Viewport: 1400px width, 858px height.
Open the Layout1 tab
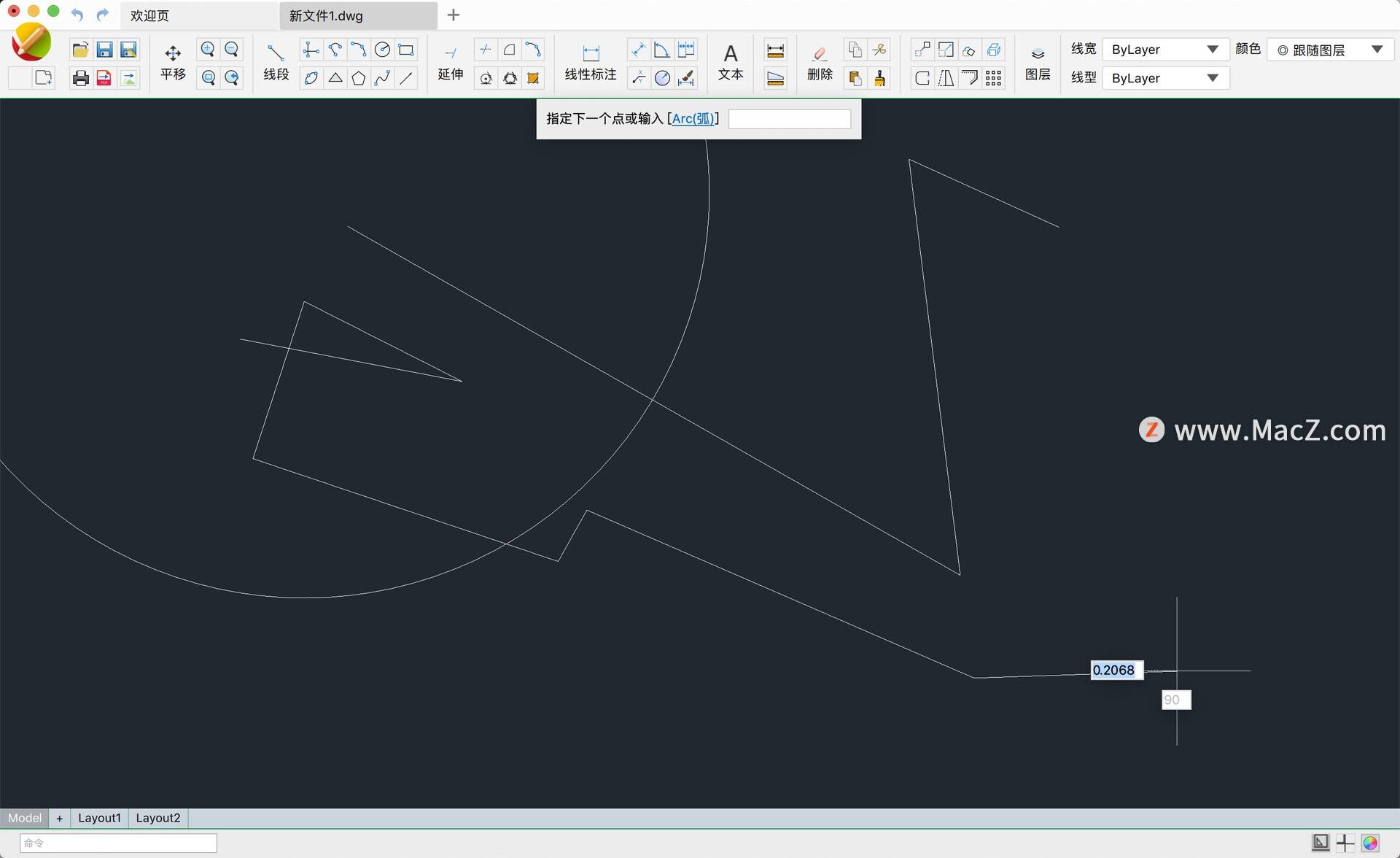tap(99, 818)
